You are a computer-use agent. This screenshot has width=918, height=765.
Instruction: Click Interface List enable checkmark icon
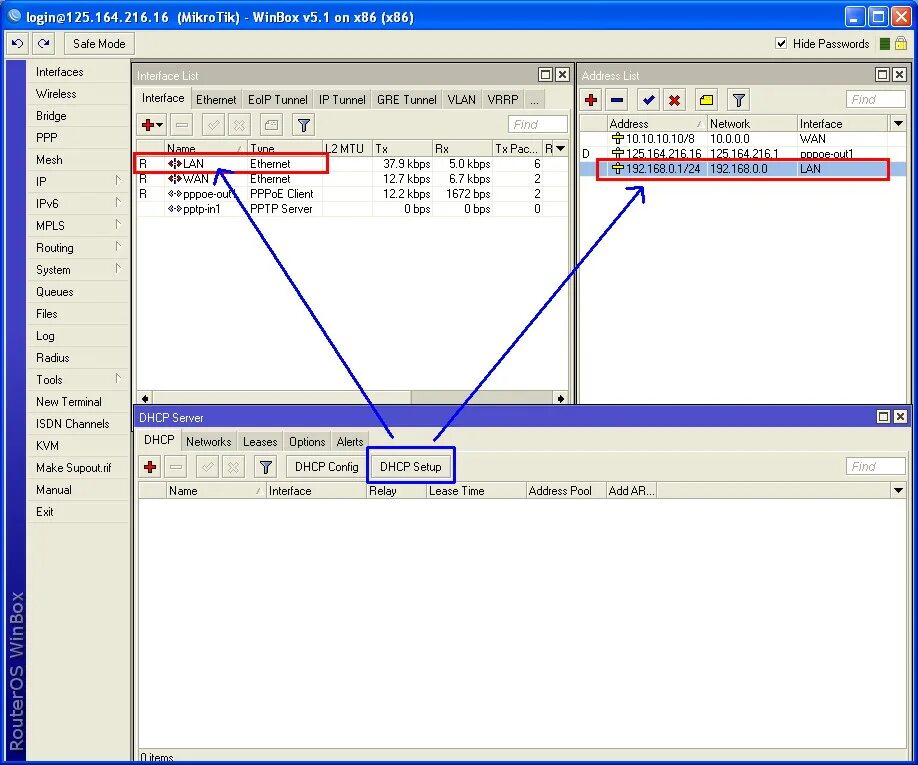tap(213, 125)
